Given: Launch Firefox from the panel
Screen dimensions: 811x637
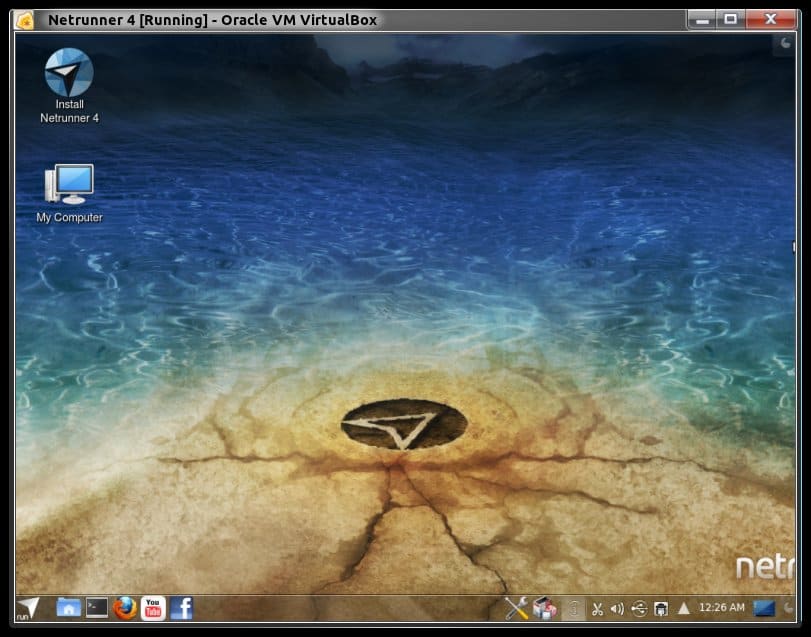Looking at the screenshot, I should [x=125, y=607].
